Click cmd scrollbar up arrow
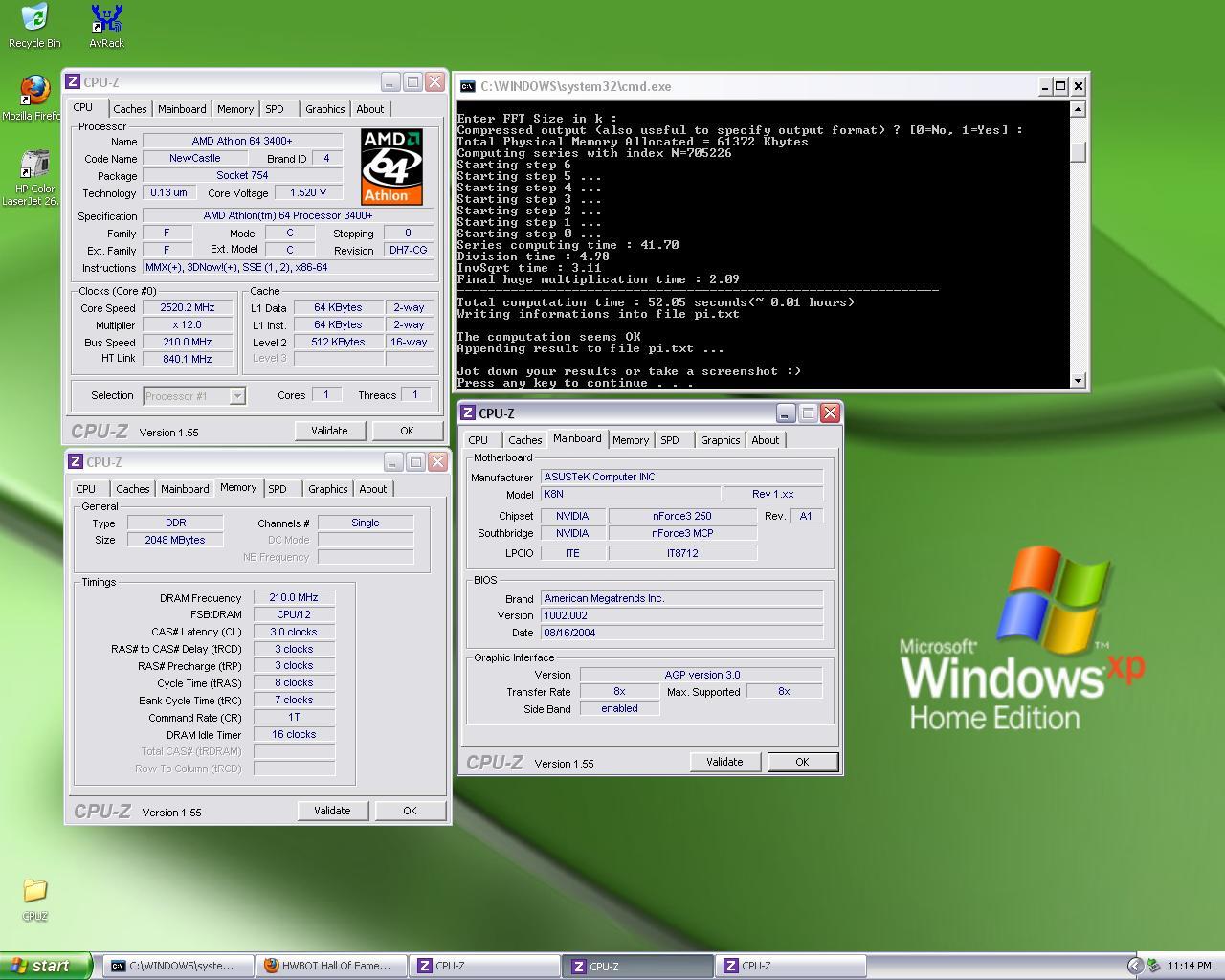This screenshot has width=1225, height=980. [1079, 109]
